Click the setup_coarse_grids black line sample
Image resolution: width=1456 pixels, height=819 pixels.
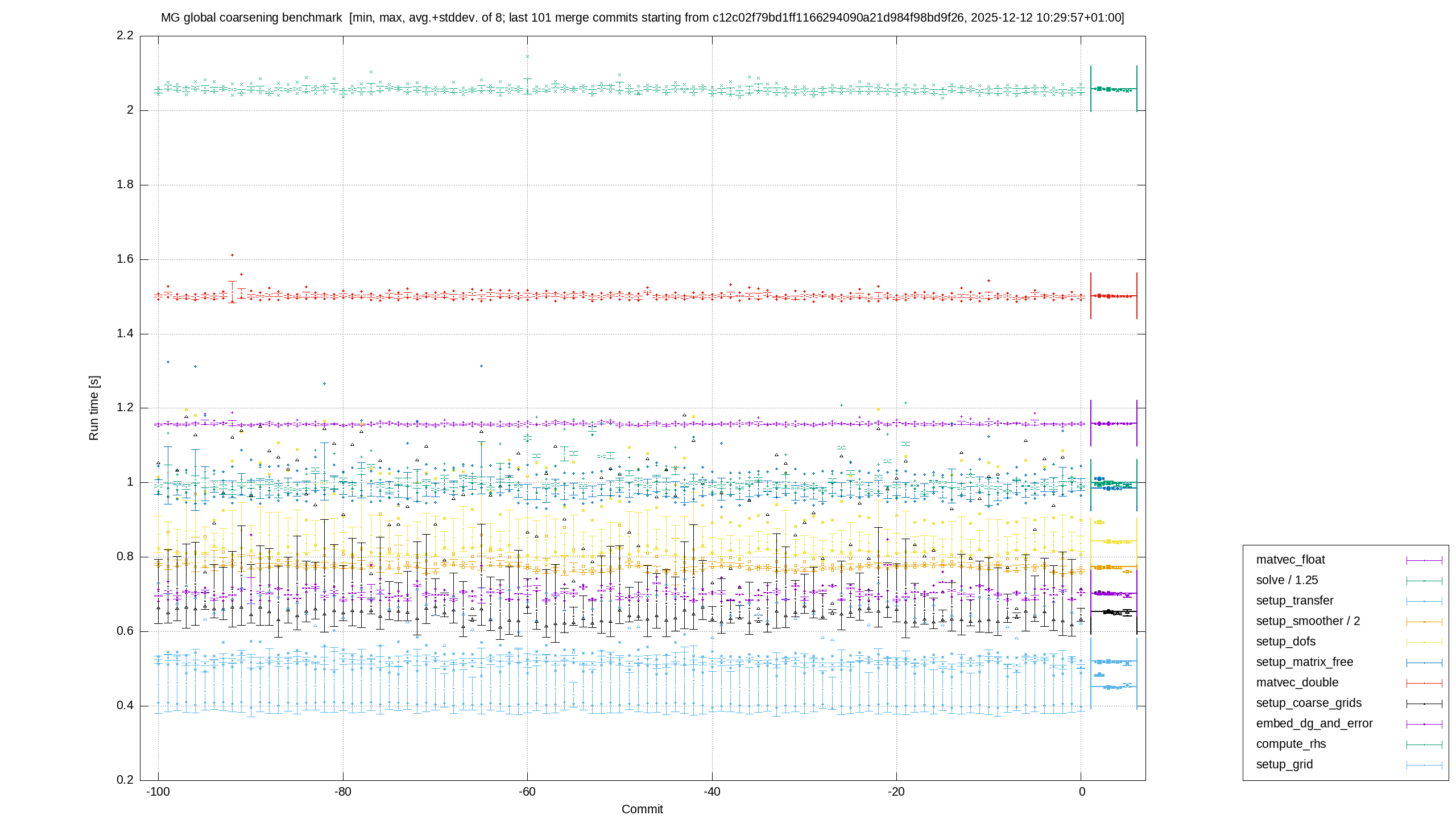pos(1424,704)
